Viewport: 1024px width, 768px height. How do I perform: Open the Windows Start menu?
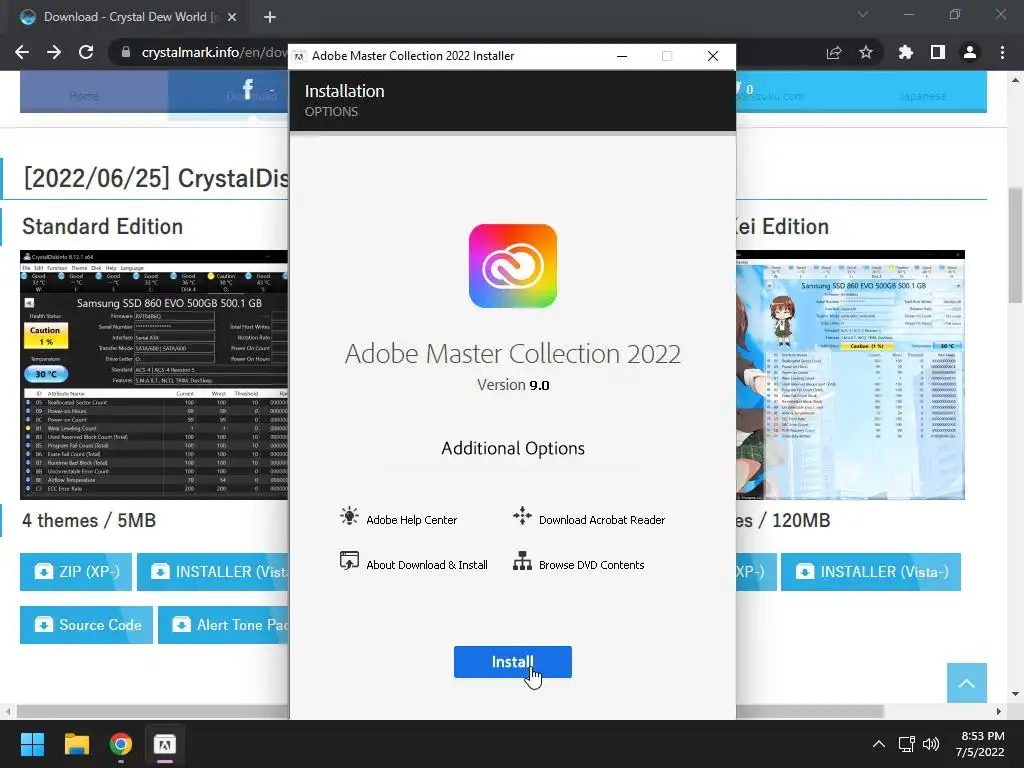click(x=32, y=744)
